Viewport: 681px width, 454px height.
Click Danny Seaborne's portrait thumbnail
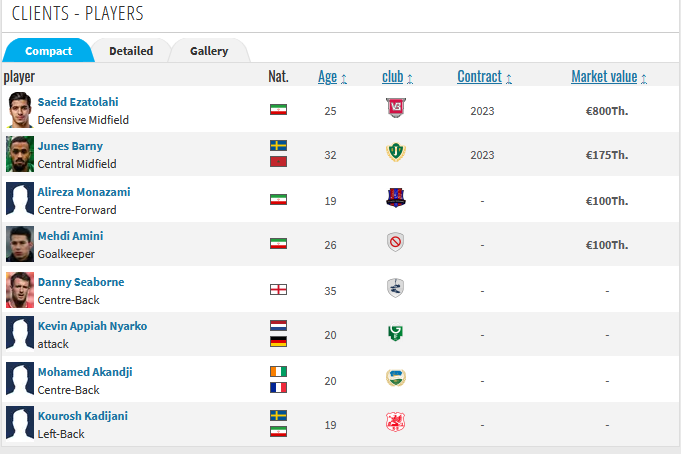pyautogui.click(x=19, y=290)
